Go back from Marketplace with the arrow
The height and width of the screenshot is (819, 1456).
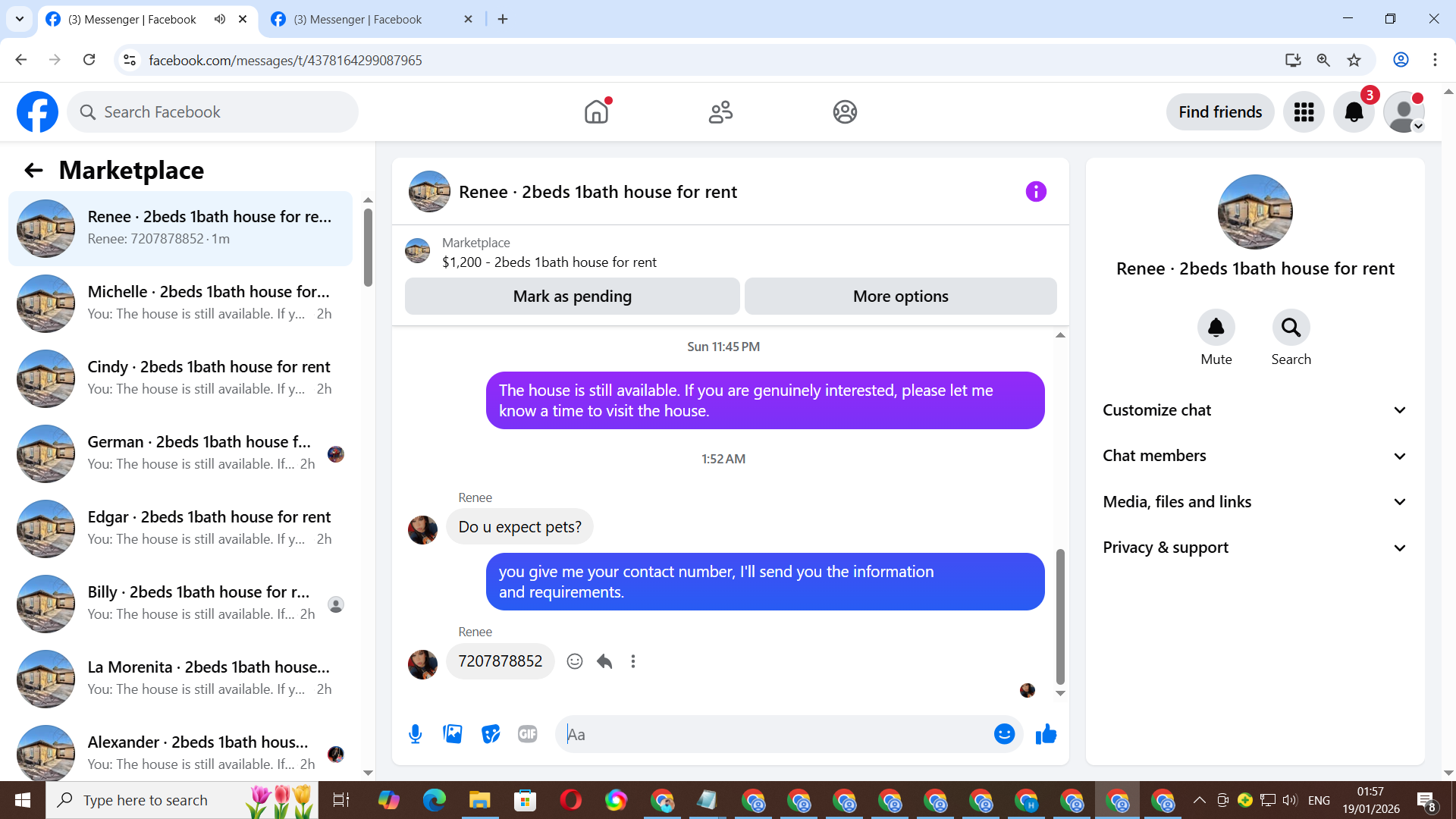click(33, 171)
